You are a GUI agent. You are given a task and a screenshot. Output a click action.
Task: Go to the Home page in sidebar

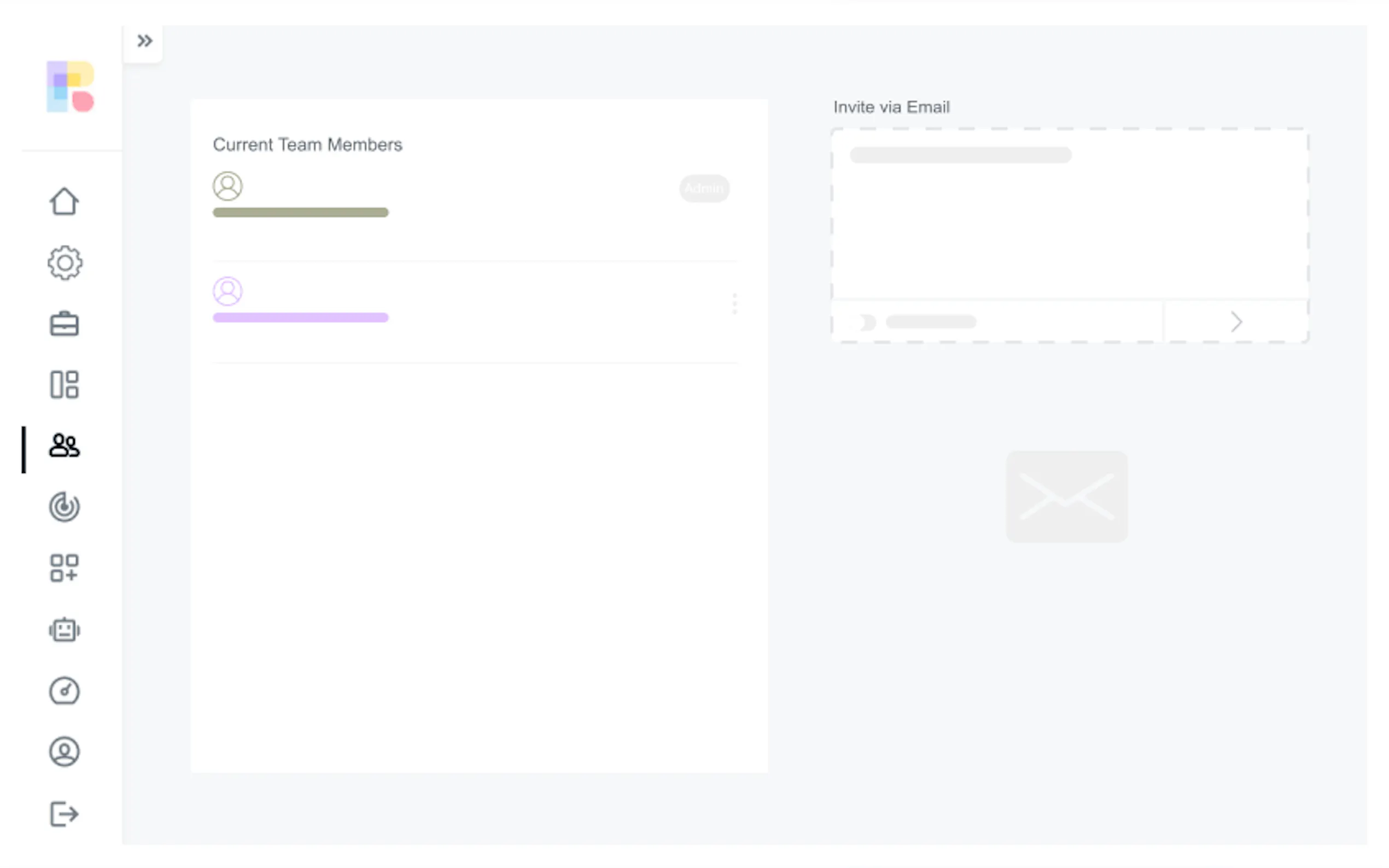click(x=64, y=202)
